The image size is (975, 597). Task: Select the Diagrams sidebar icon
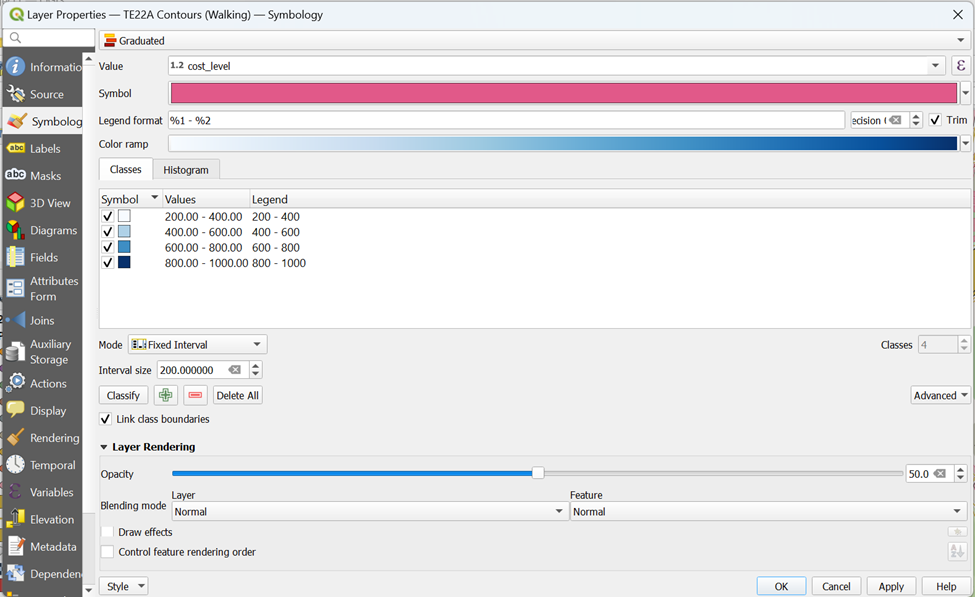[x=15, y=230]
